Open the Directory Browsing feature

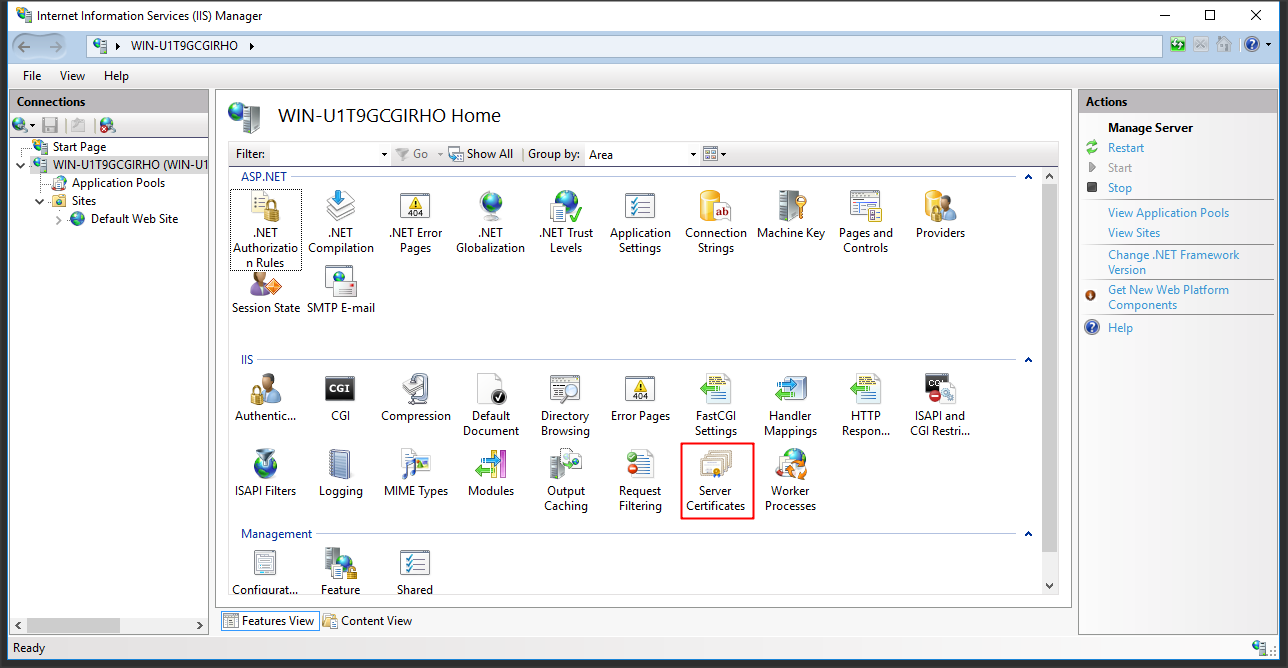[565, 405]
